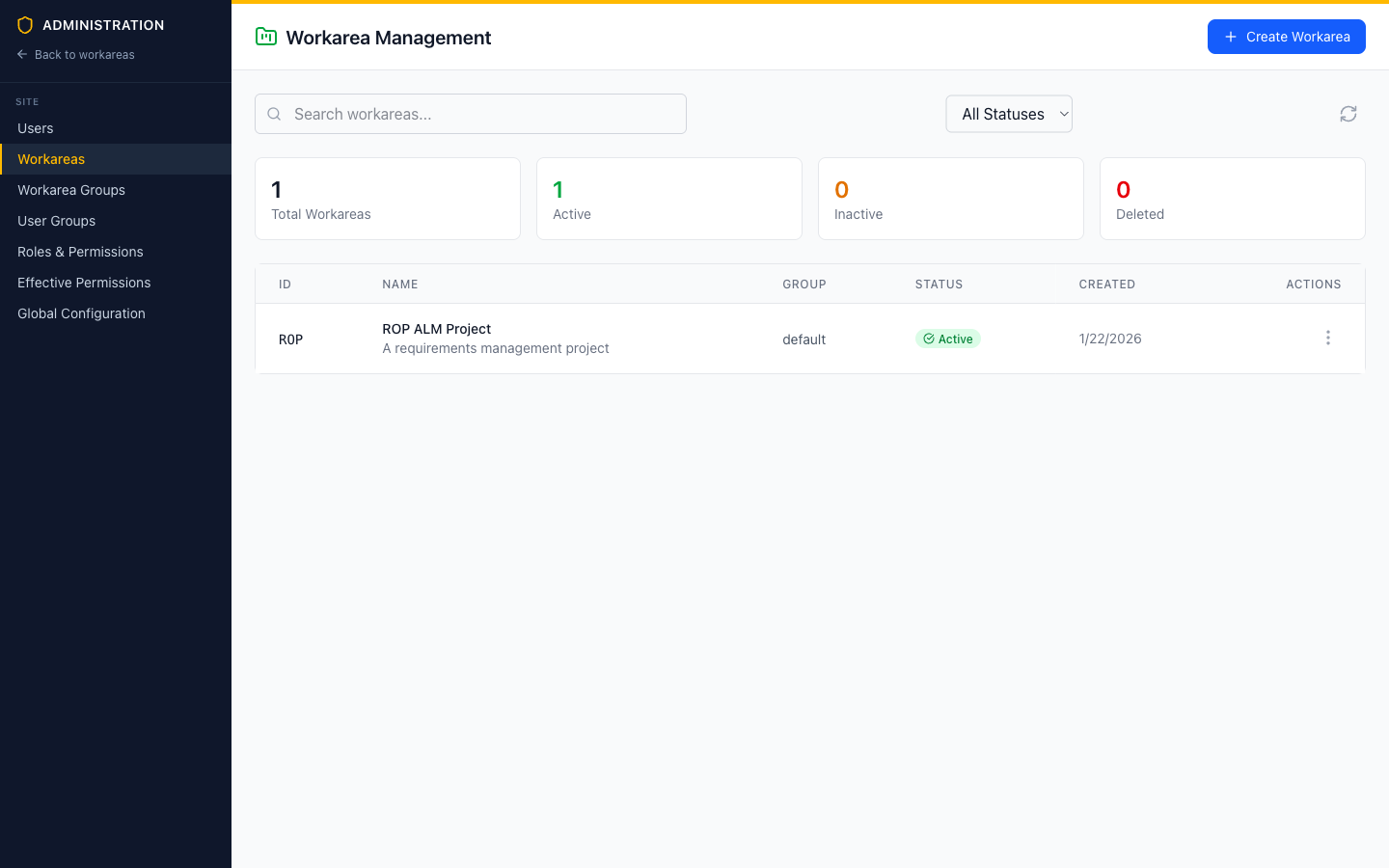Open the actions menu for ROP ALM Project

coord(1328,338)
